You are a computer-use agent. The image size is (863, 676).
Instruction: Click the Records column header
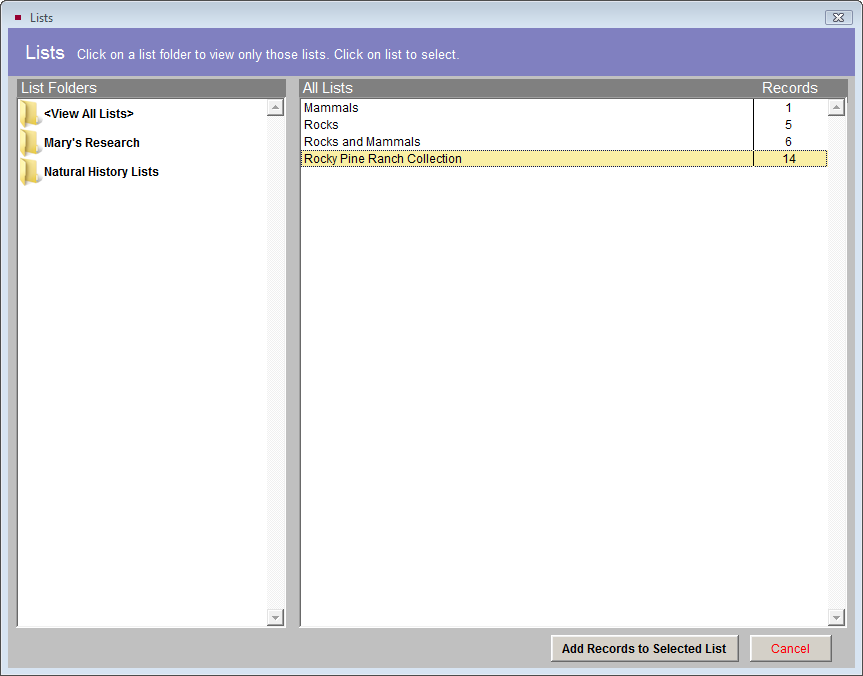point(790,88)
